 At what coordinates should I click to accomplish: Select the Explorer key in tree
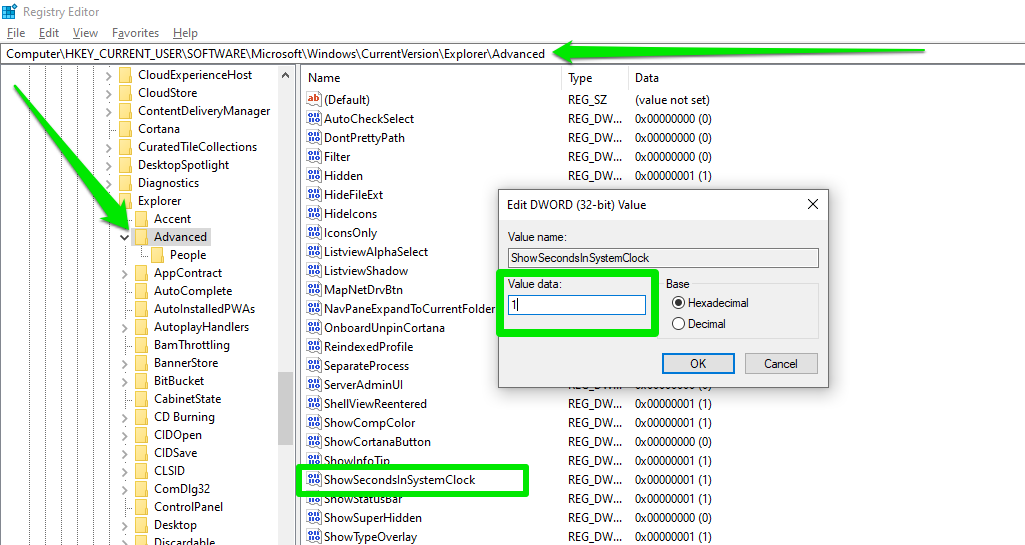click(x=160, y=201)
